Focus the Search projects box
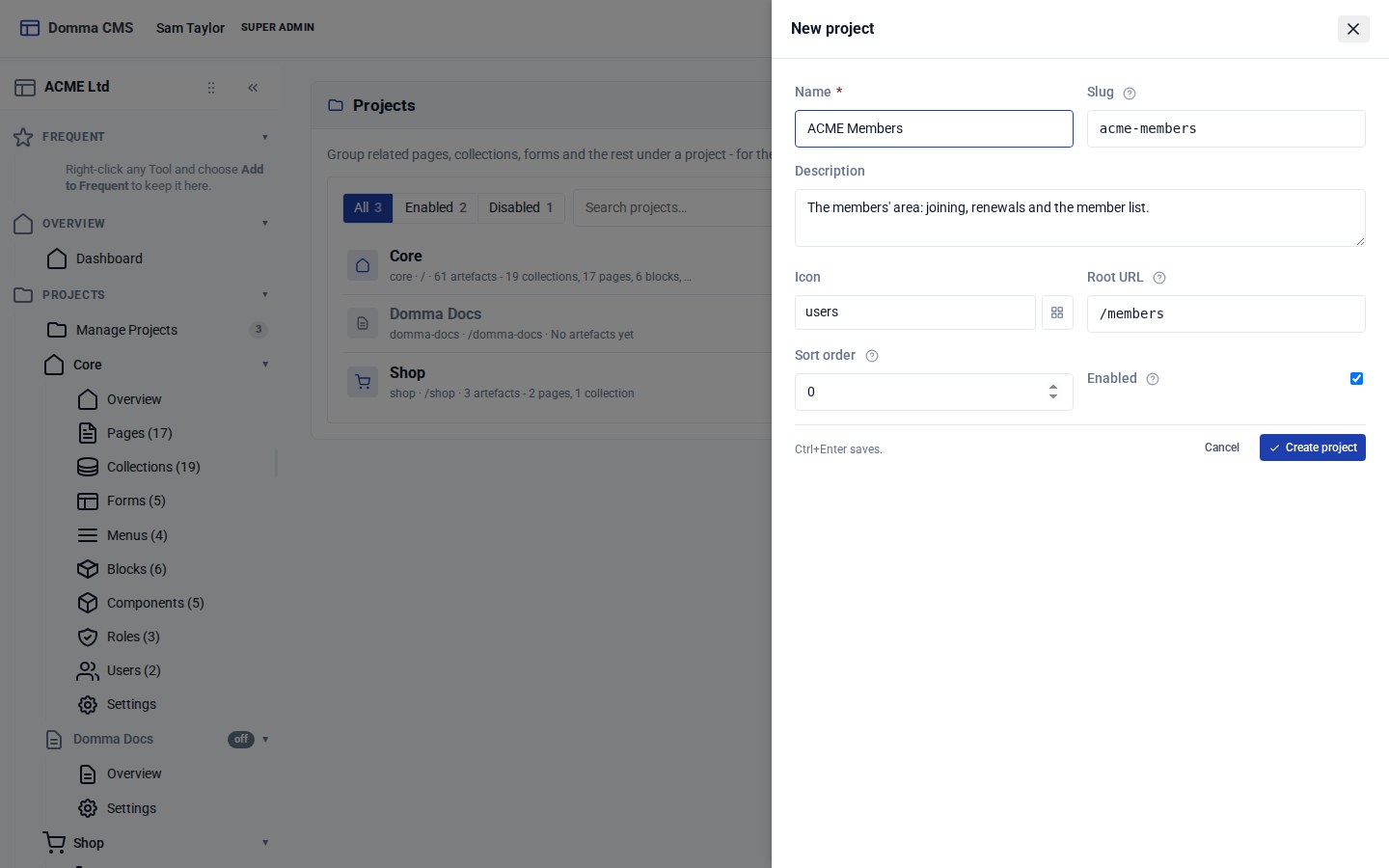Viewport: 1389px width, 868px height. [x=672, y=207]
